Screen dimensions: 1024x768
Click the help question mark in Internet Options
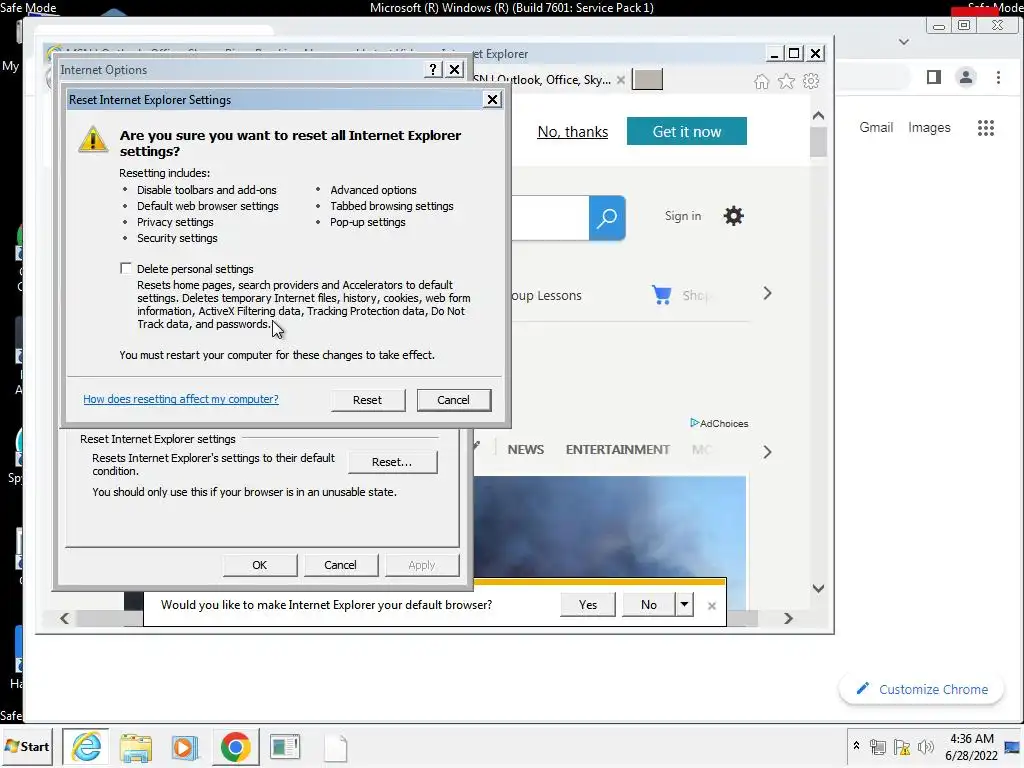[433, 69]
